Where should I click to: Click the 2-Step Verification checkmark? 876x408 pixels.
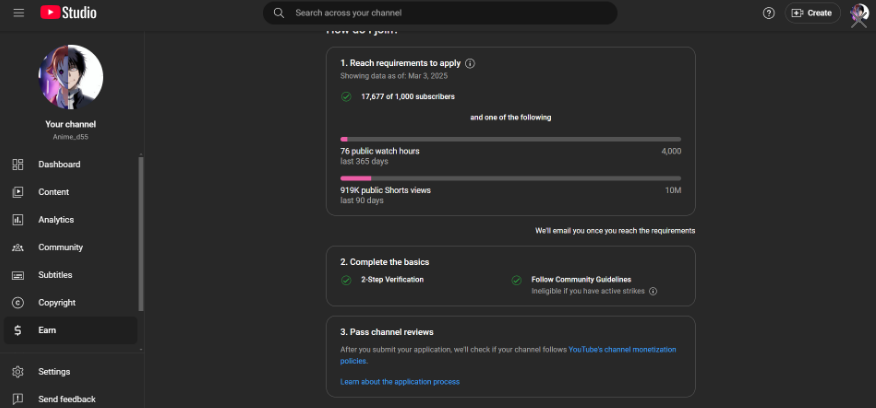pyautogui.click(x=346, y=280)
